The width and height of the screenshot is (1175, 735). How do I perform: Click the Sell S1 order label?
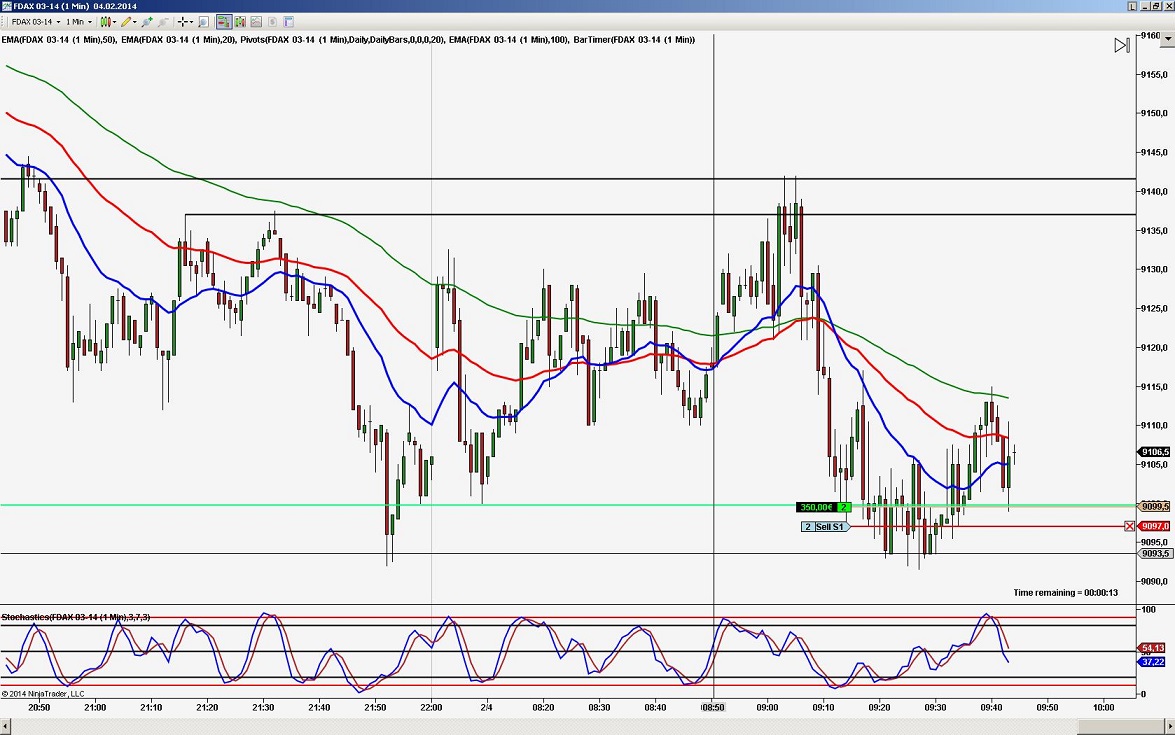tap(829, 527)
